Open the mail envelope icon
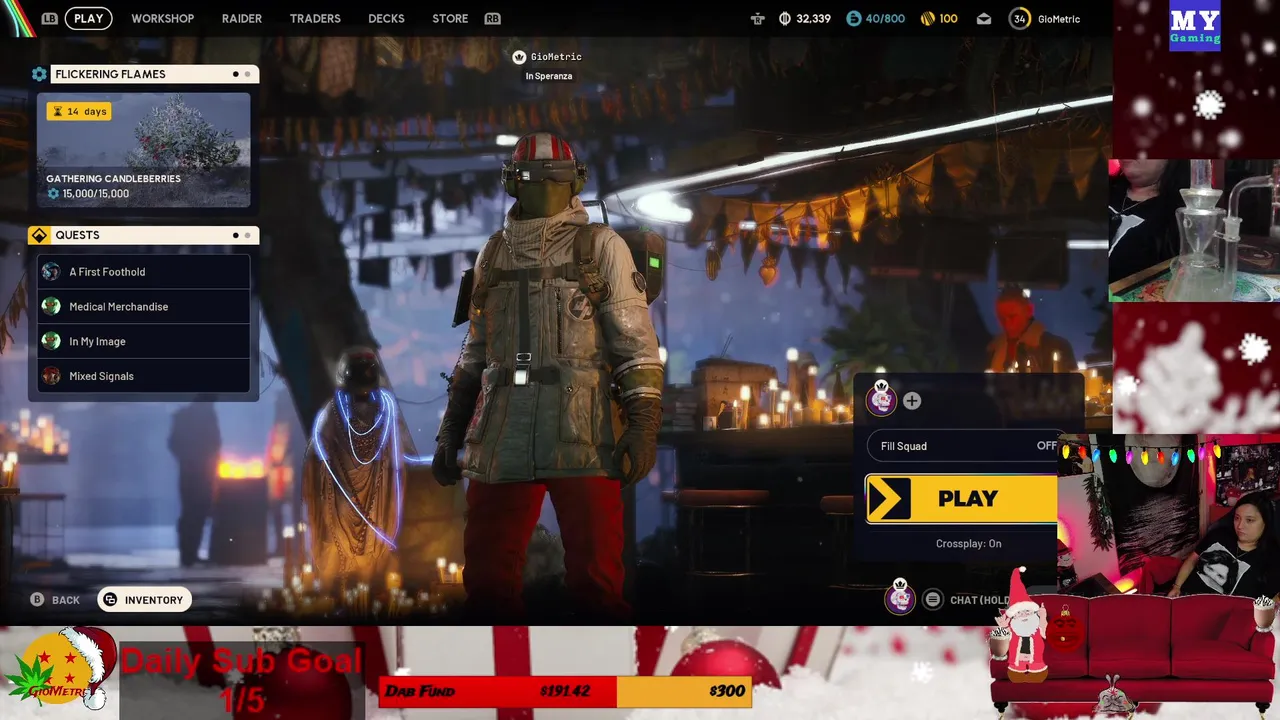 tap(984, 18)
